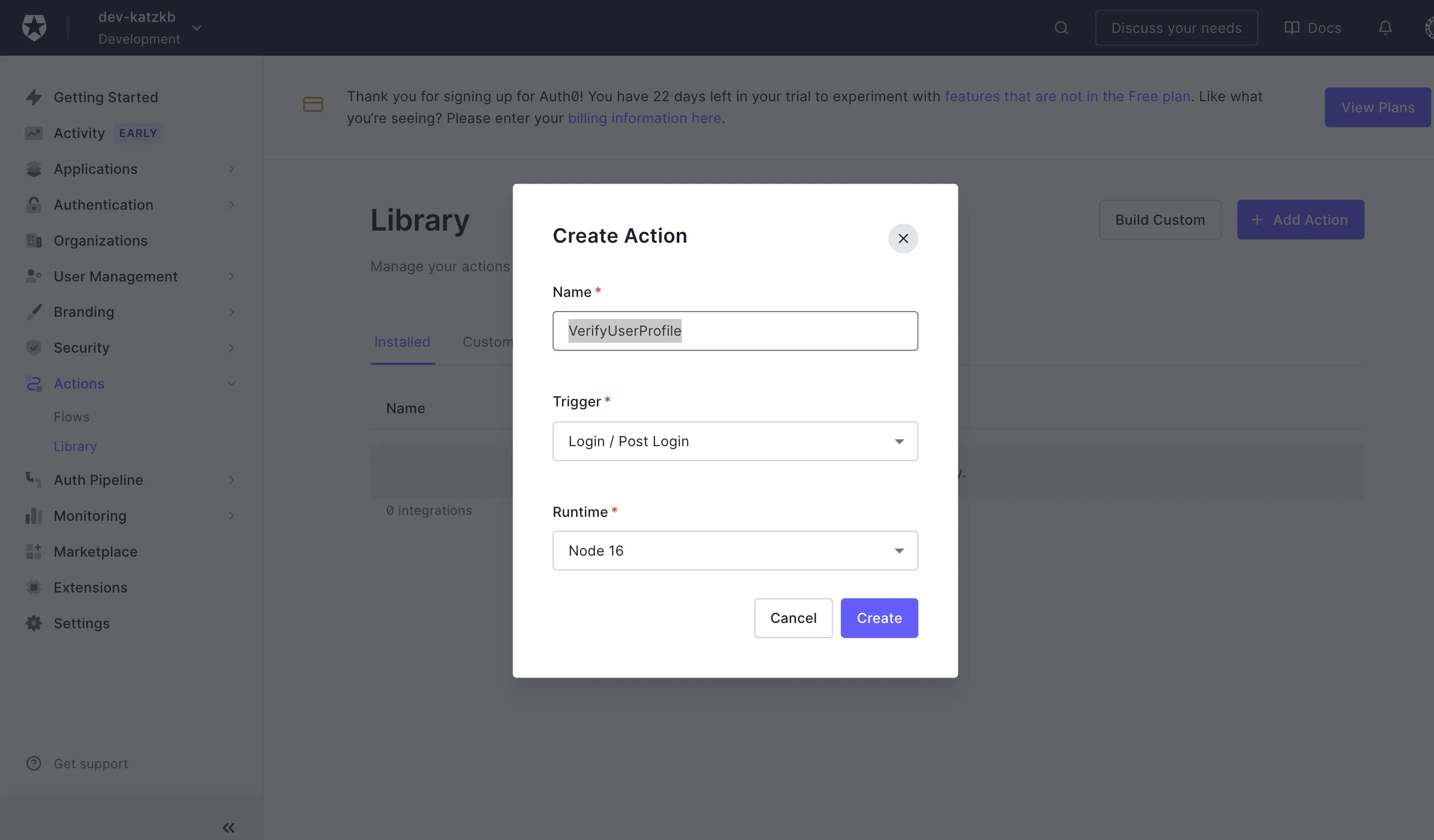This screenshot has width=1434, height=840.
Task: Open Flows under Actions
Action: tap(71, 417)
